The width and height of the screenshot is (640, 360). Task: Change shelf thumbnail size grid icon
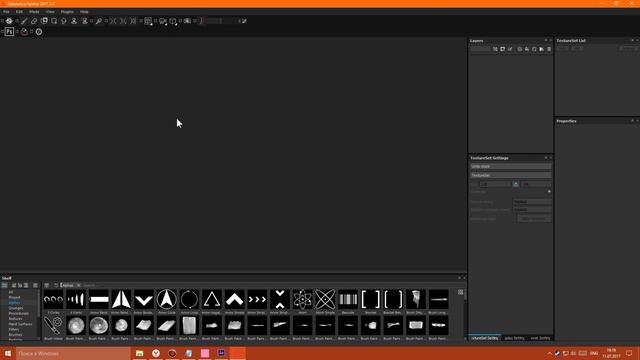click(460, 292)
